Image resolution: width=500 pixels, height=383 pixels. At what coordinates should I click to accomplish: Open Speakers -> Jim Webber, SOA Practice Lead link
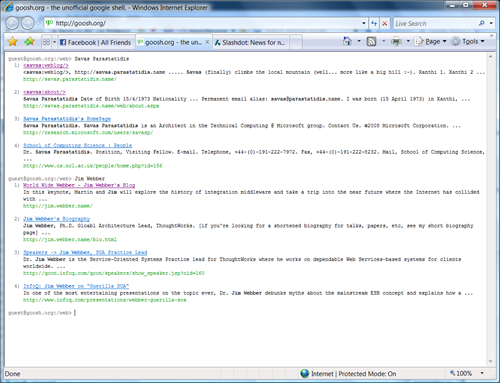pos(85,252)
